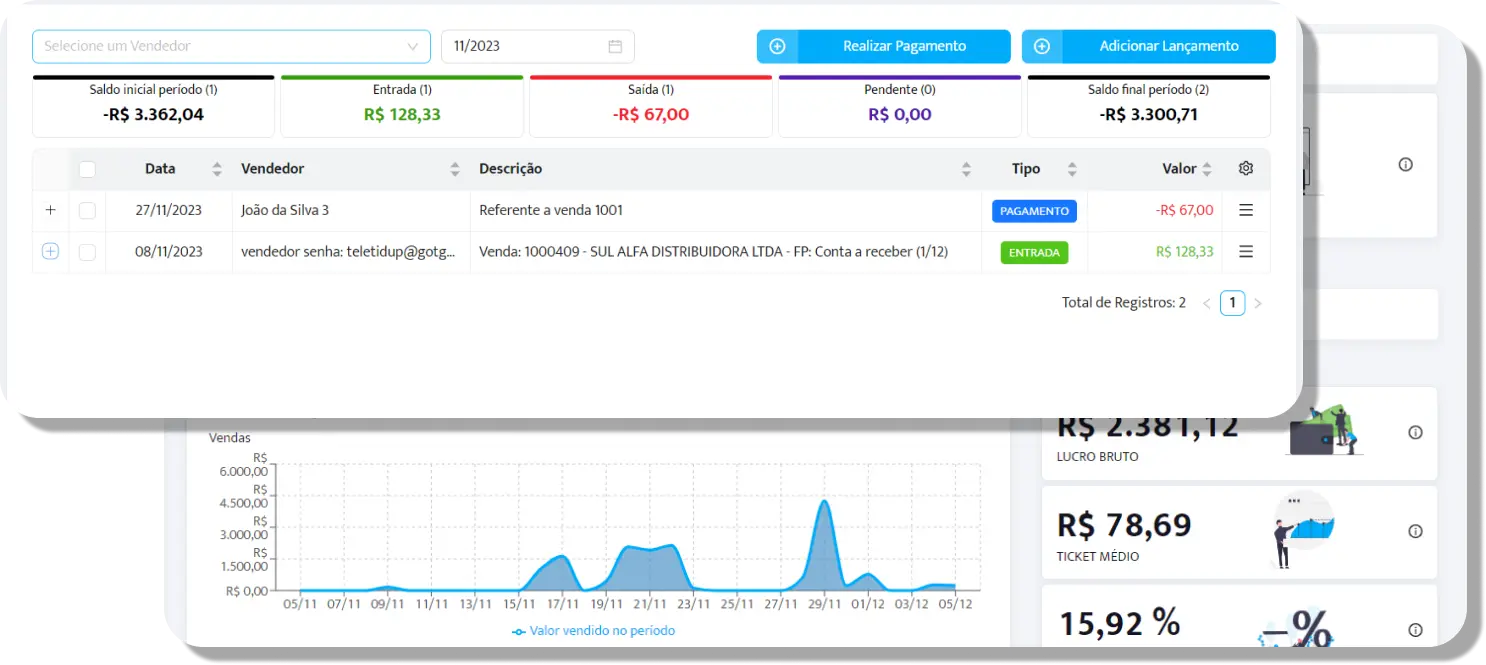Click info icon next to 15,92 % card
Screen dimensions: 1486x665
pos(1415,630)
